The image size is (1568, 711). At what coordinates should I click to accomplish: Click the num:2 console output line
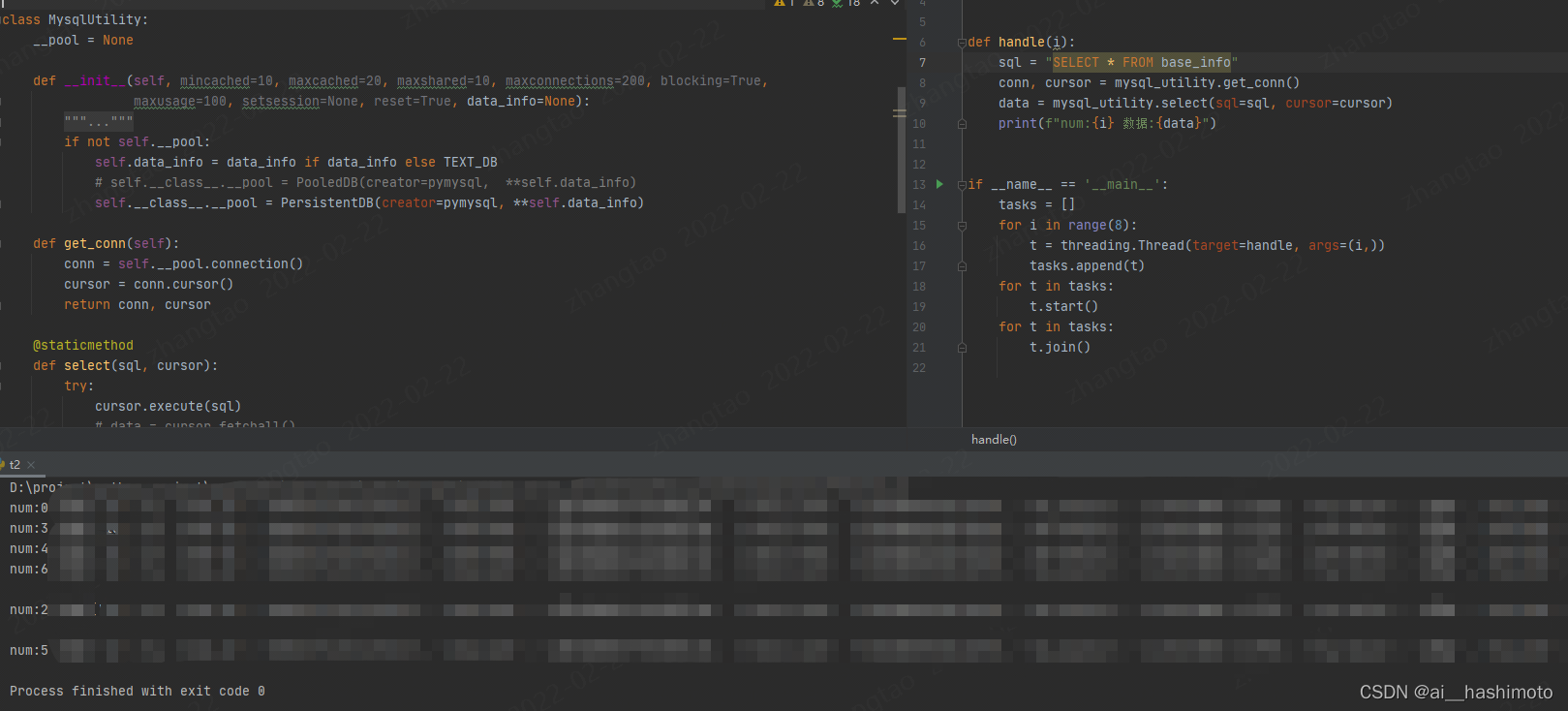point(29,610)
